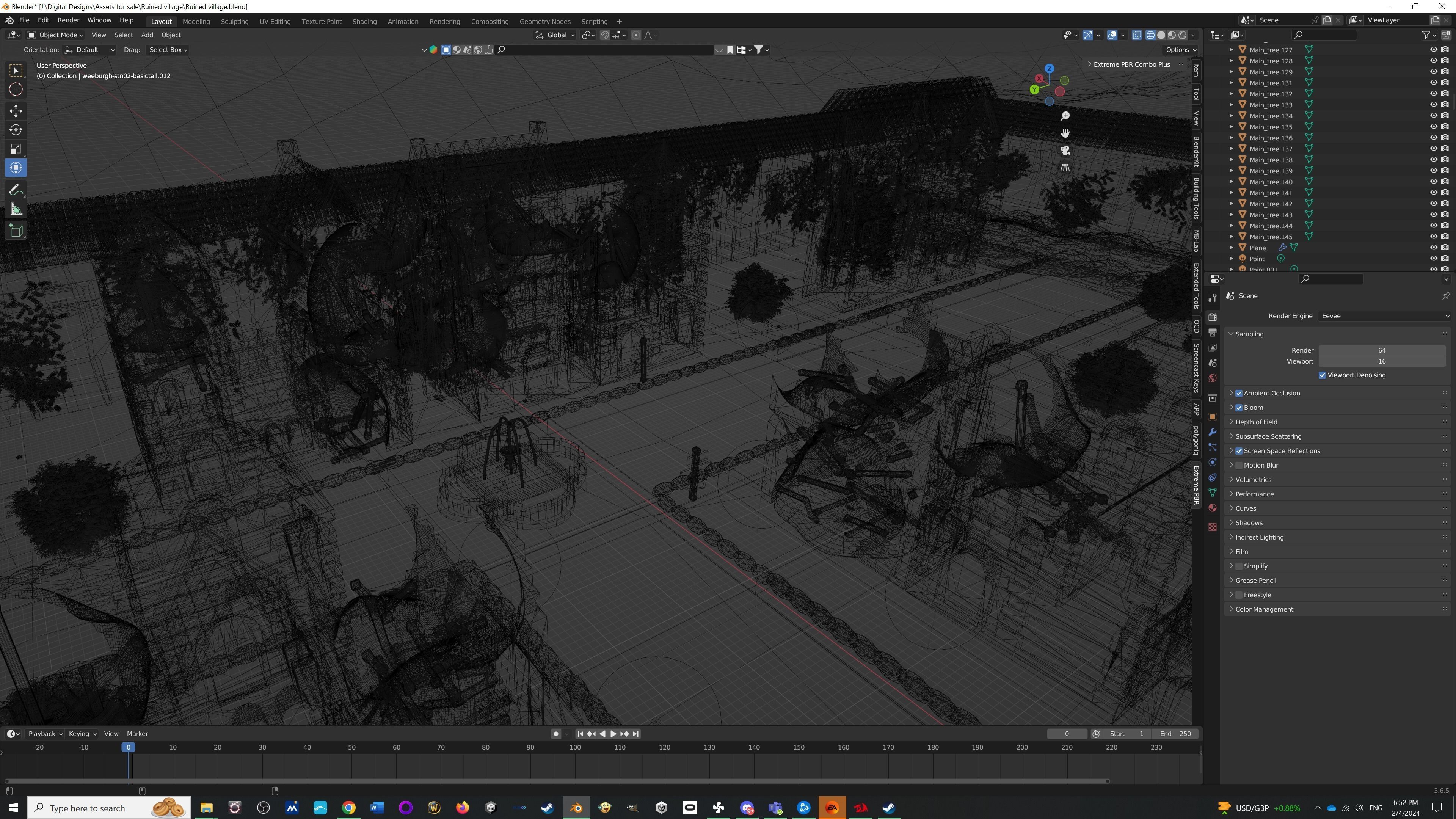Open the Drag Select Box dropdown

(168, 50)
